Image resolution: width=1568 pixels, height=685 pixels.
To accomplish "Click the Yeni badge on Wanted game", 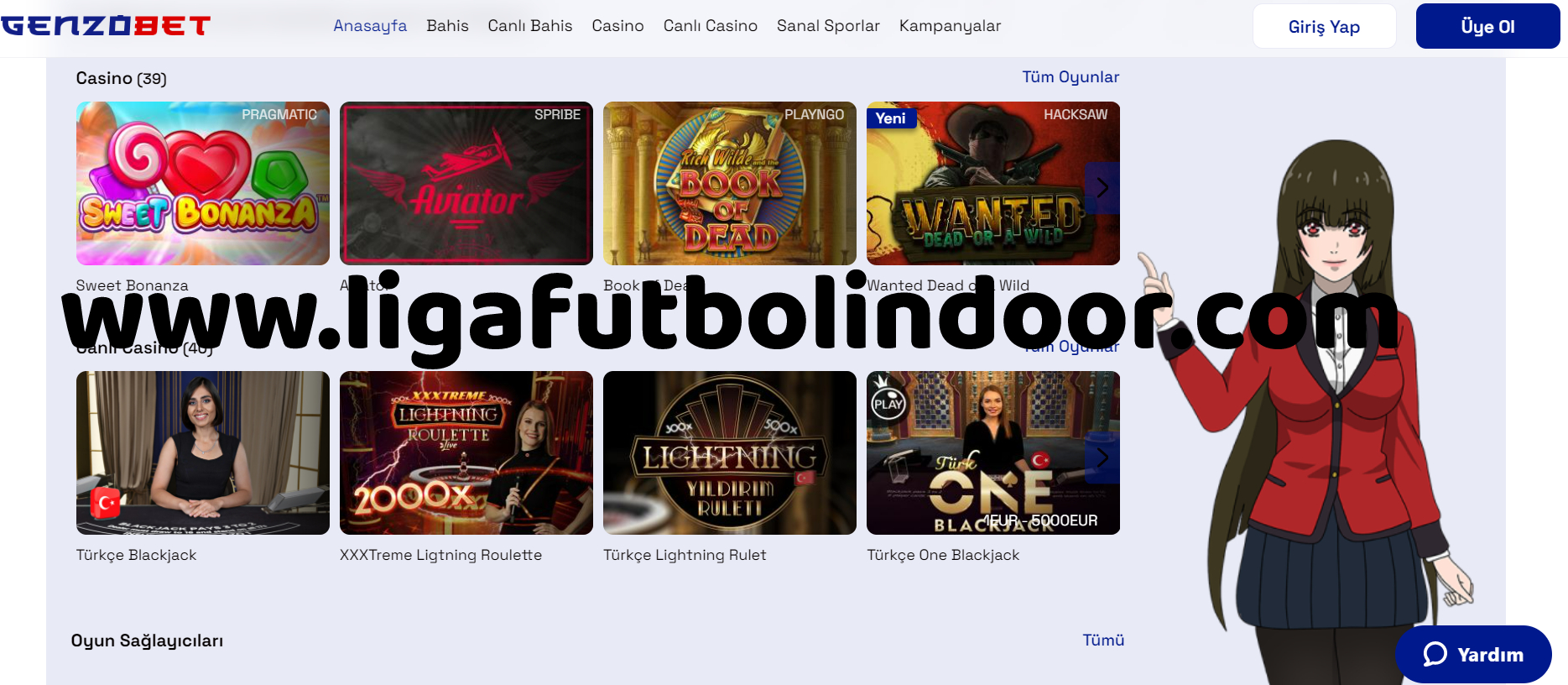I will 891,118.
